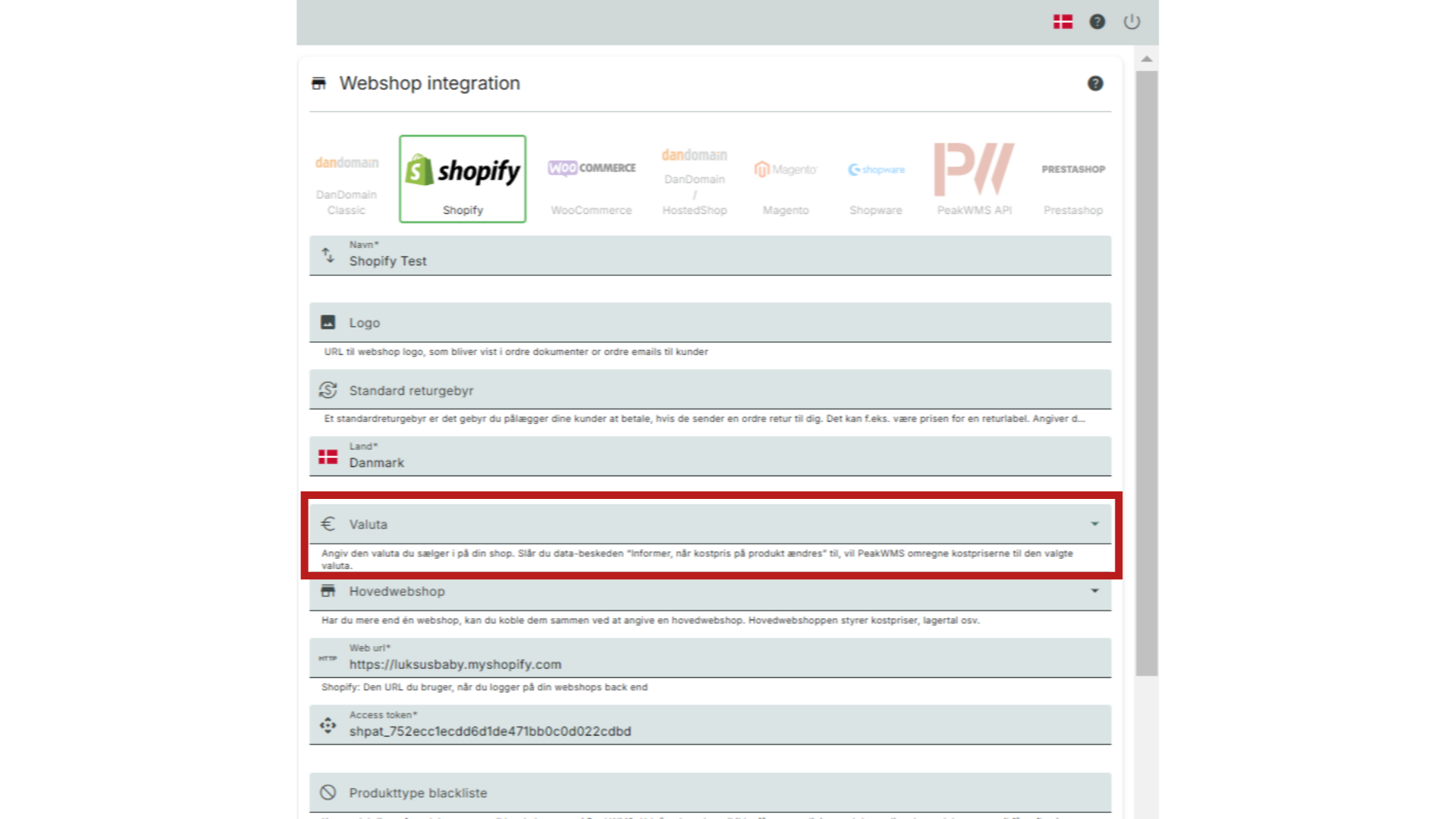The width and height of the screenshot is (1456, 819).
Task: Expand the Hovedwebshop dropdown arrow
Action: [x=1094, y=591]
